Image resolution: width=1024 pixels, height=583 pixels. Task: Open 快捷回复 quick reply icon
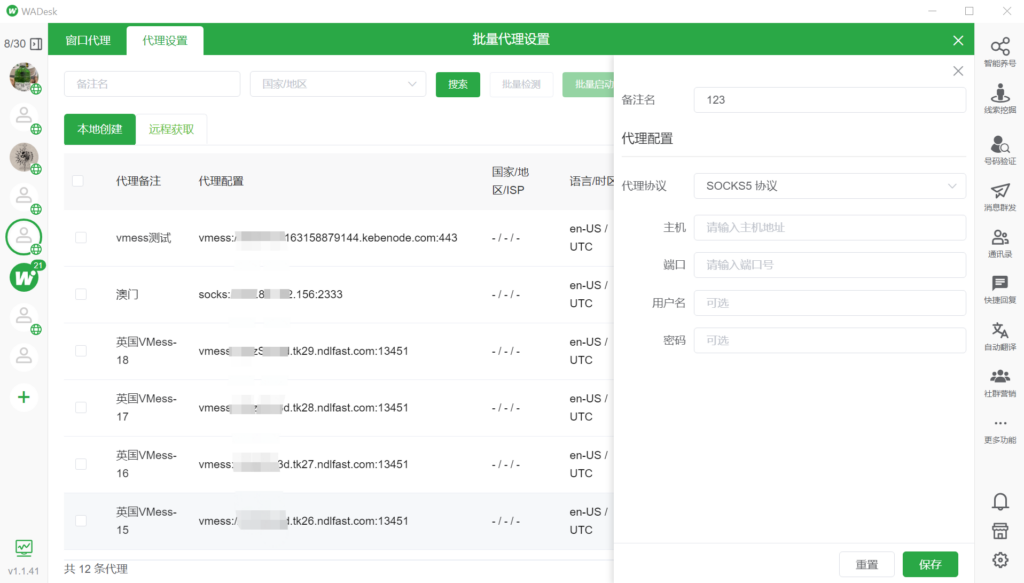999,290
